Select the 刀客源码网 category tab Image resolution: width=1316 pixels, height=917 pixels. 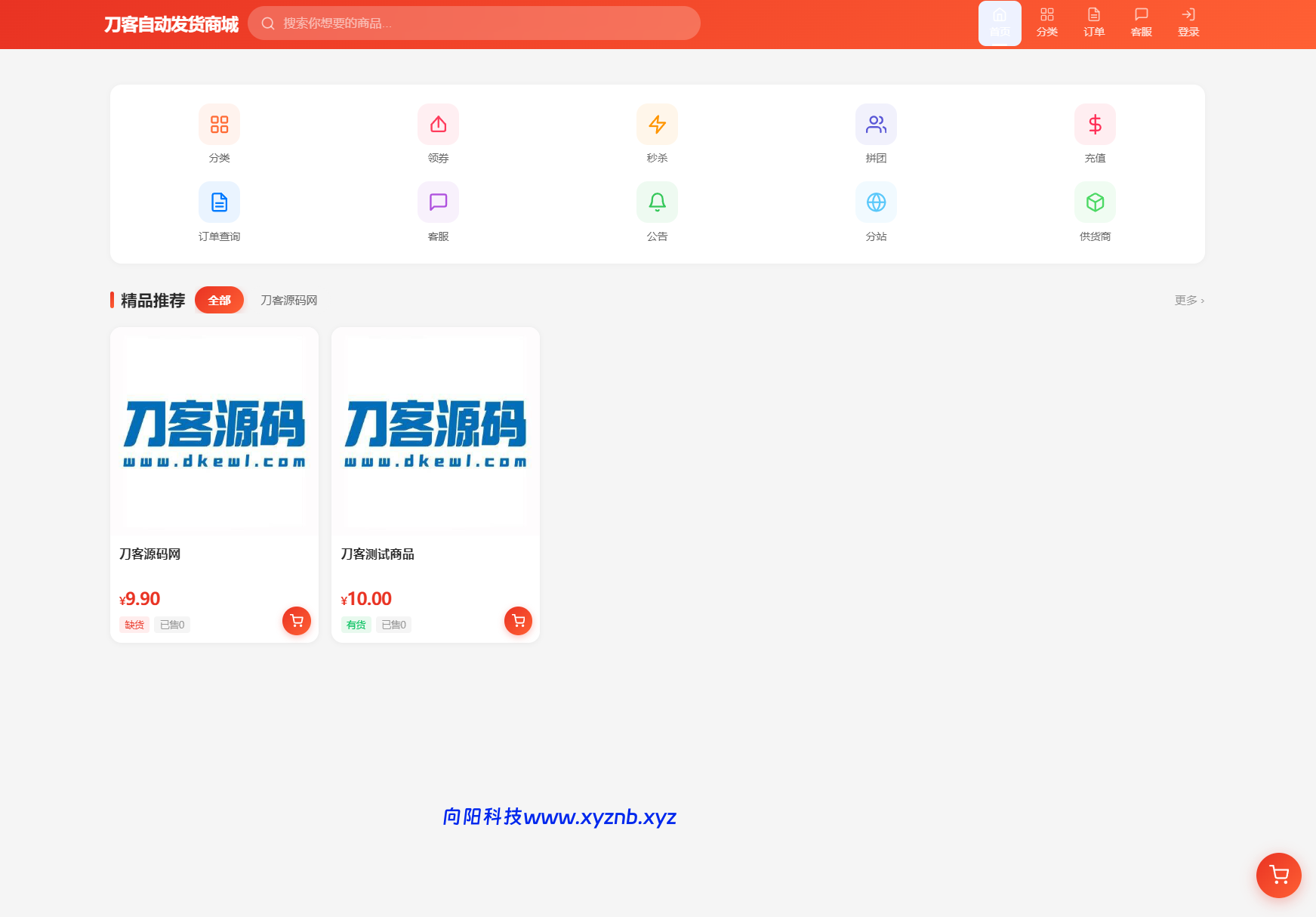289,300
